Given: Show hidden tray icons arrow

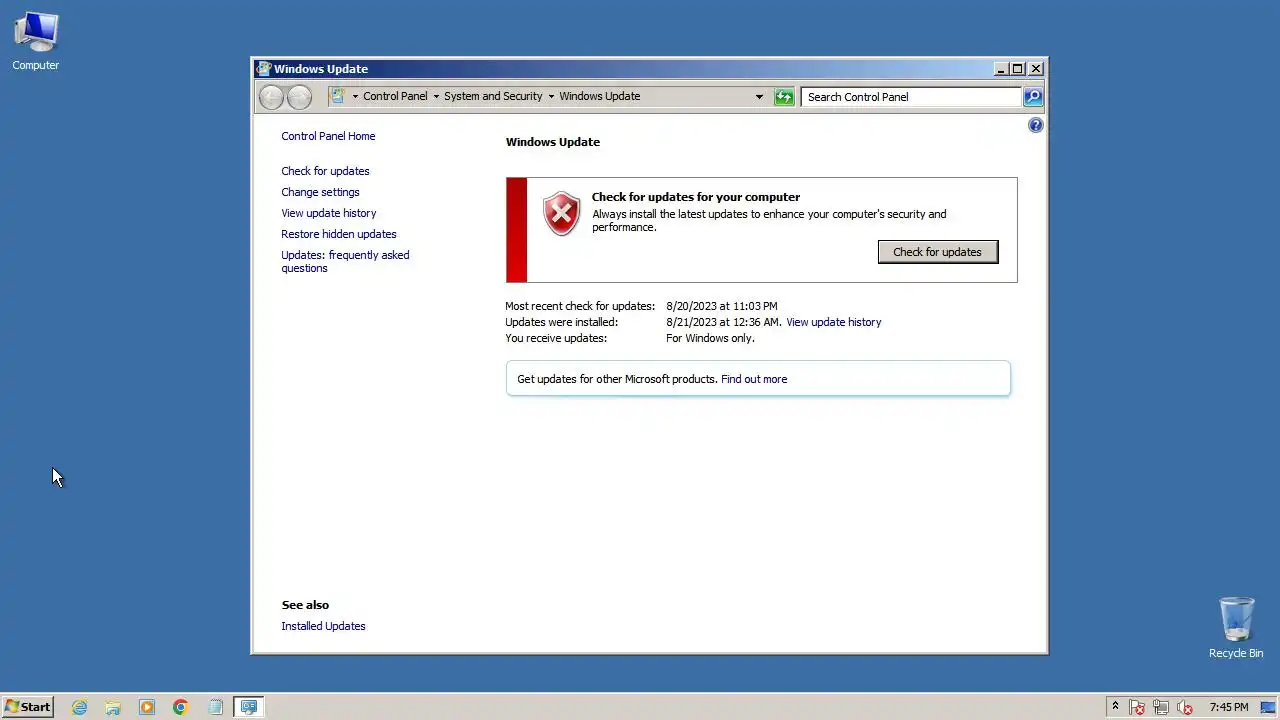Looking at the screenshot, I should (1115, 707).
